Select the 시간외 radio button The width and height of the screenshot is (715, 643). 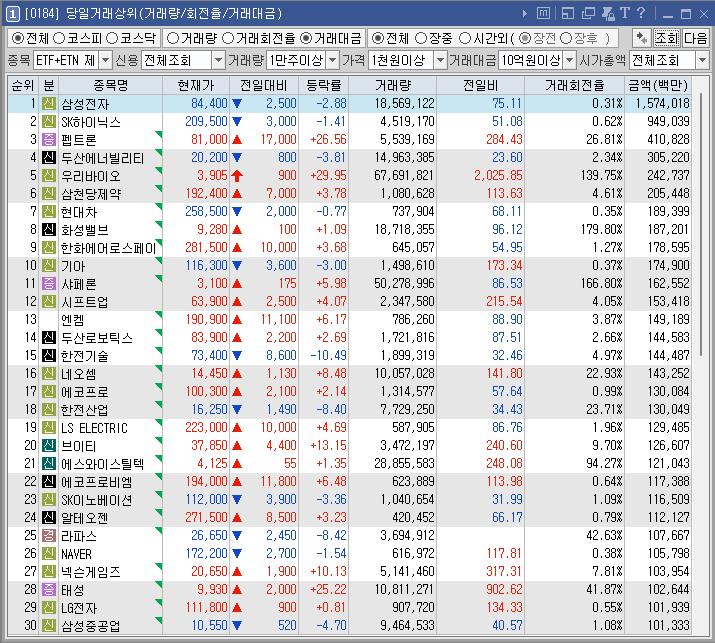click(464, 38)
